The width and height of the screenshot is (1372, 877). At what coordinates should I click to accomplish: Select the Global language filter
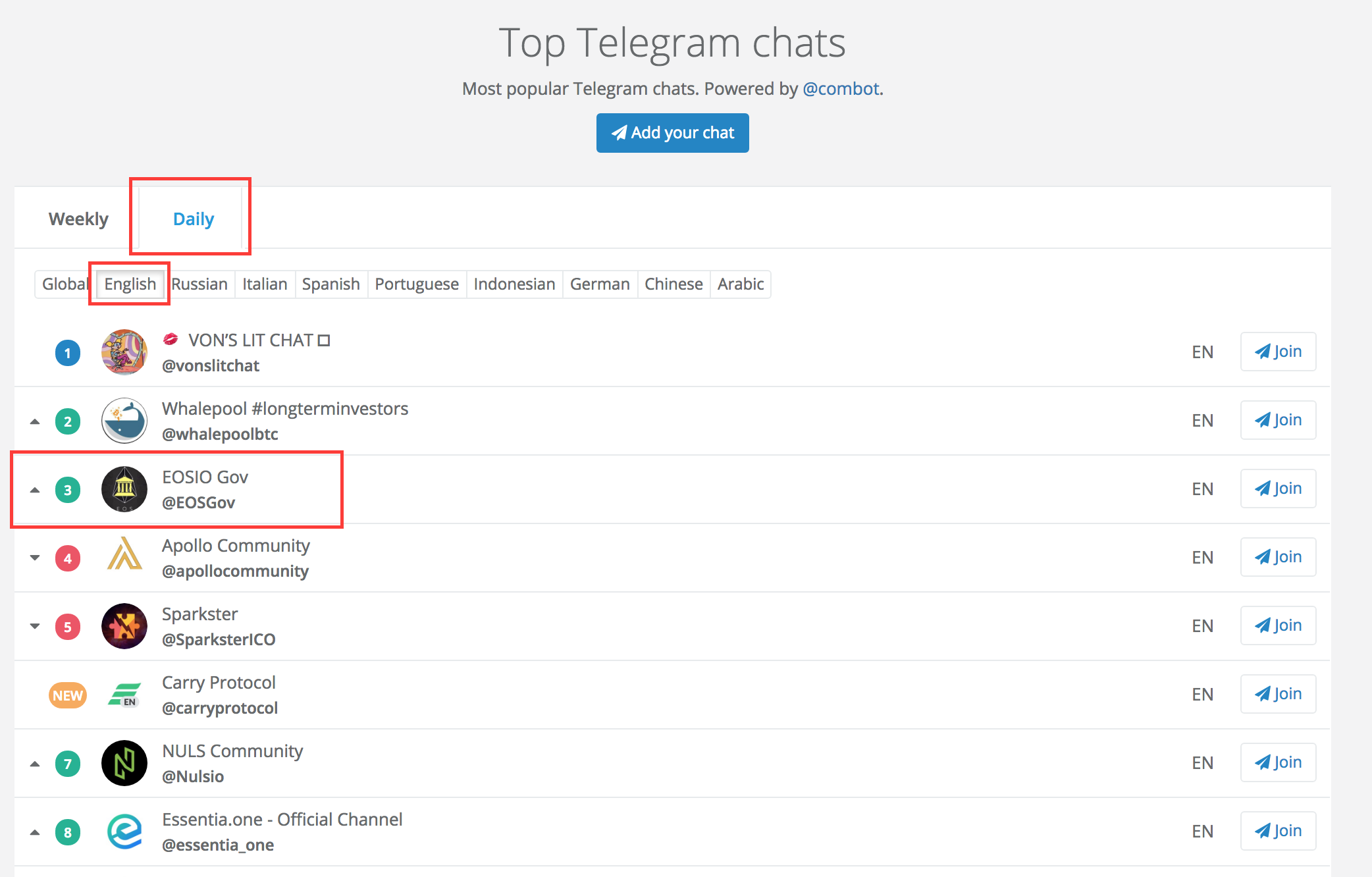[65, 284]
